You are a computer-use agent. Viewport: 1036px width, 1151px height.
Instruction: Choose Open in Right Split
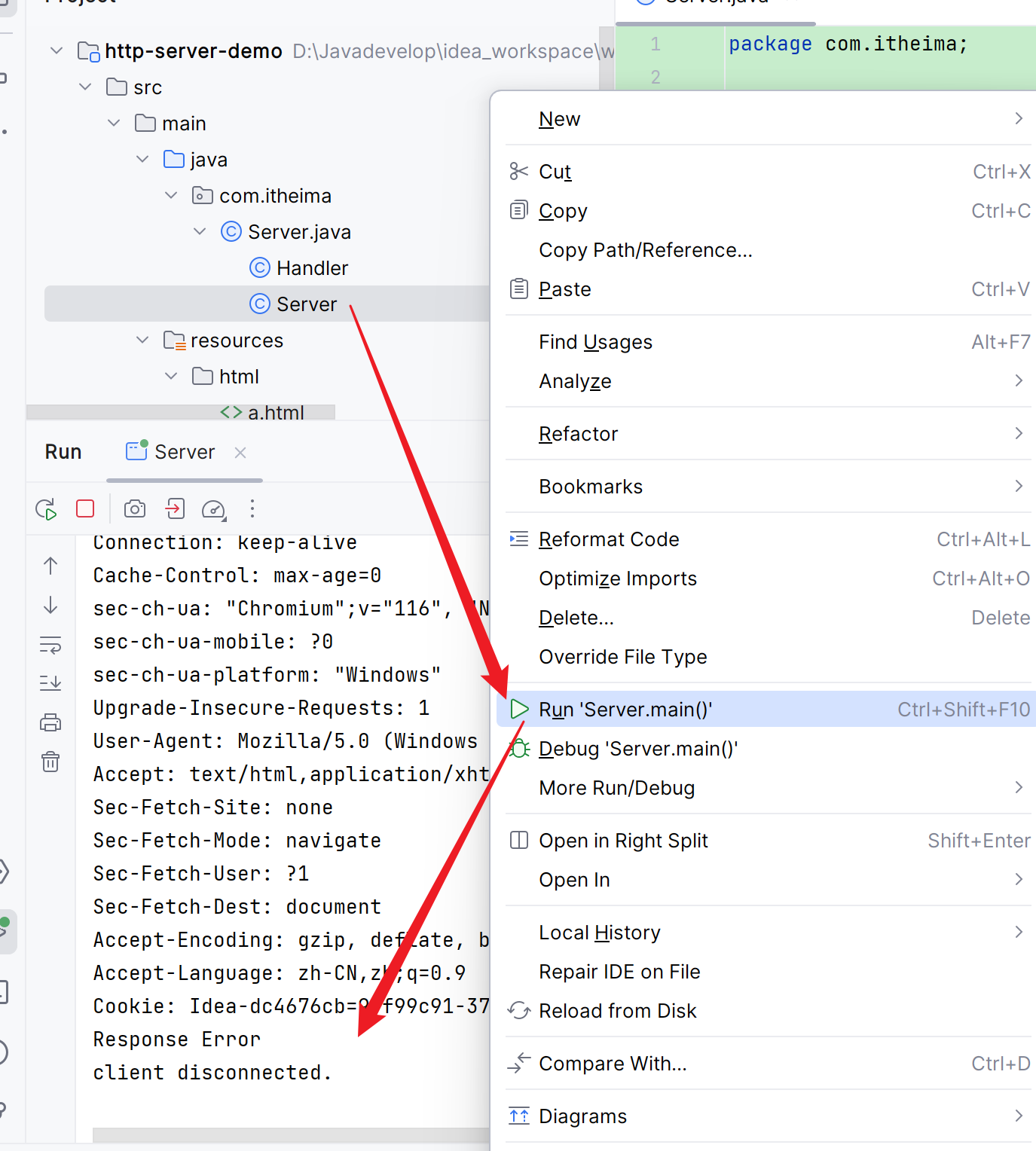click(x=767, y=841)
